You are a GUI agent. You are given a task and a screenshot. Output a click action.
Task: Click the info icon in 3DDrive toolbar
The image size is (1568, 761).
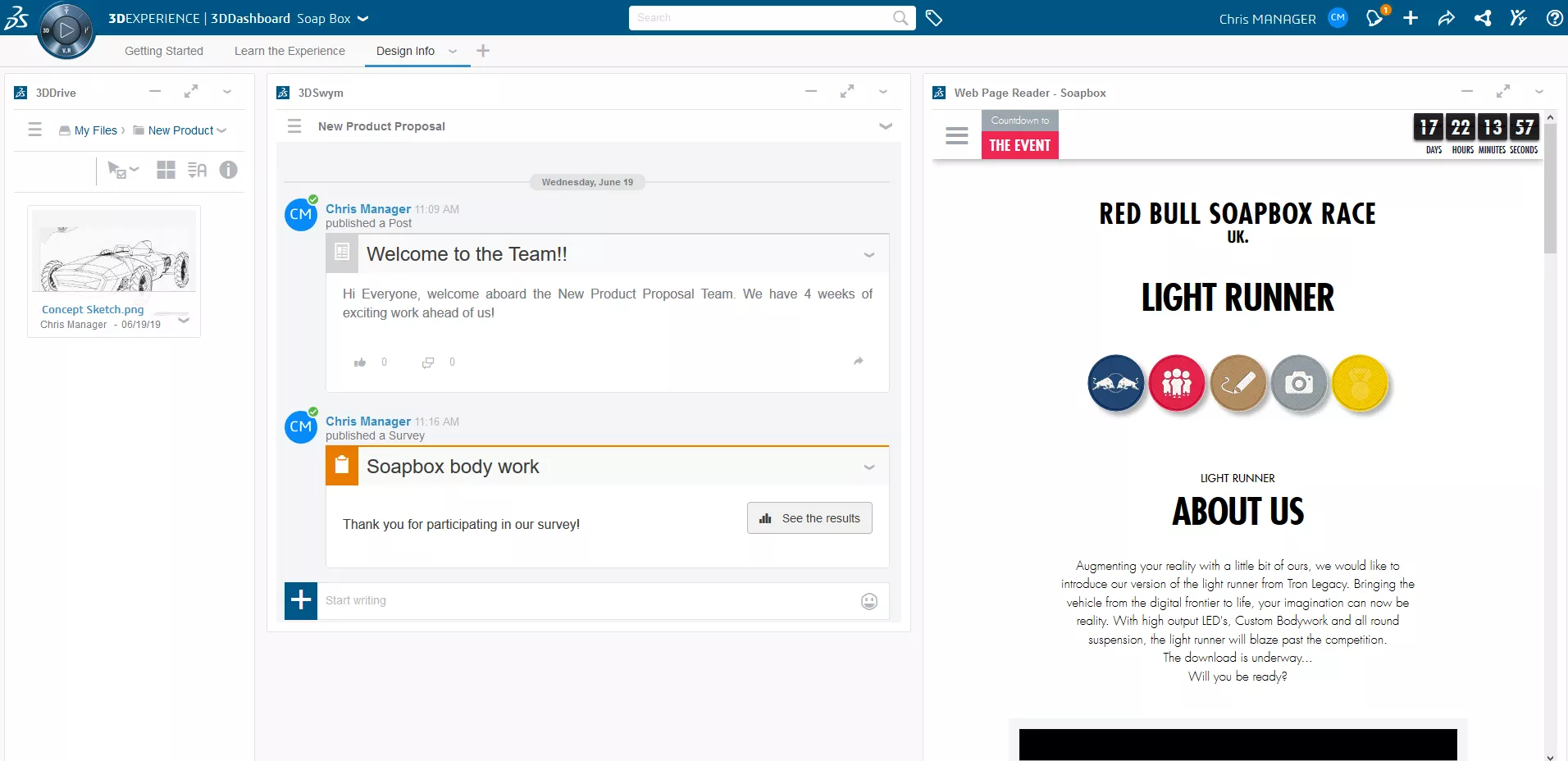(x=228, y=170)
